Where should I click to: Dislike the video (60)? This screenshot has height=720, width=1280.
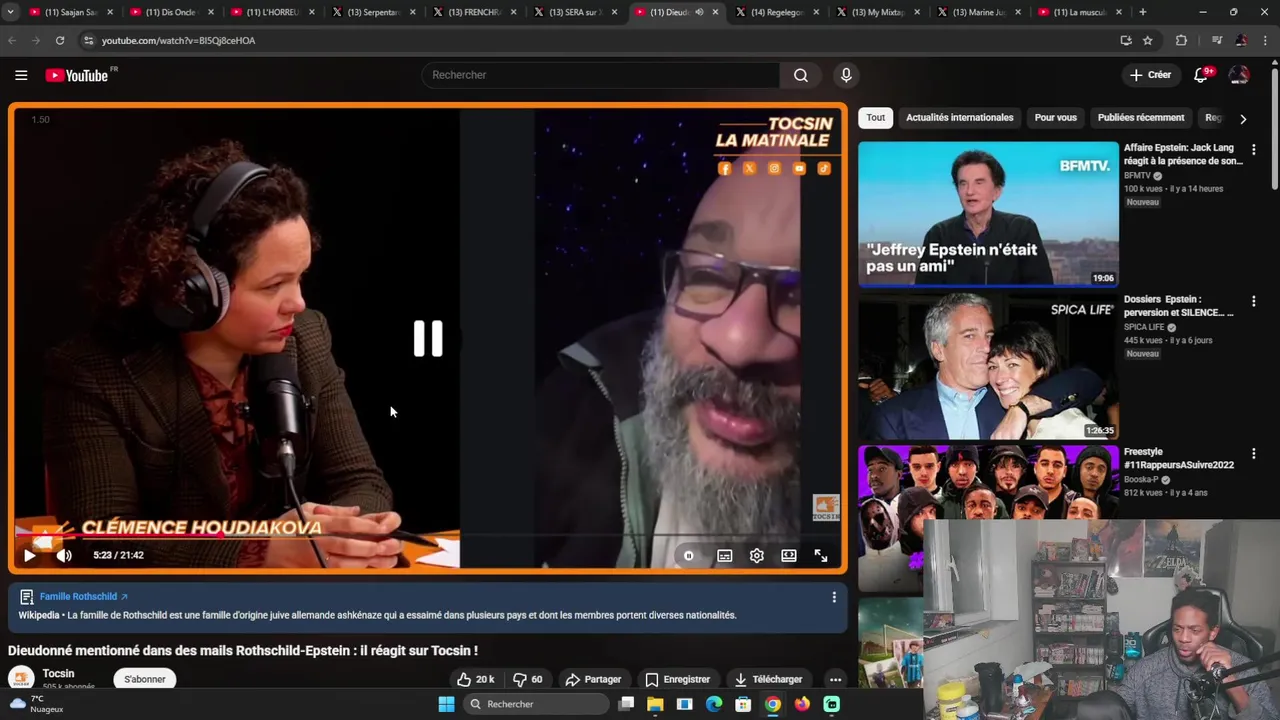(x=528, y=679)
